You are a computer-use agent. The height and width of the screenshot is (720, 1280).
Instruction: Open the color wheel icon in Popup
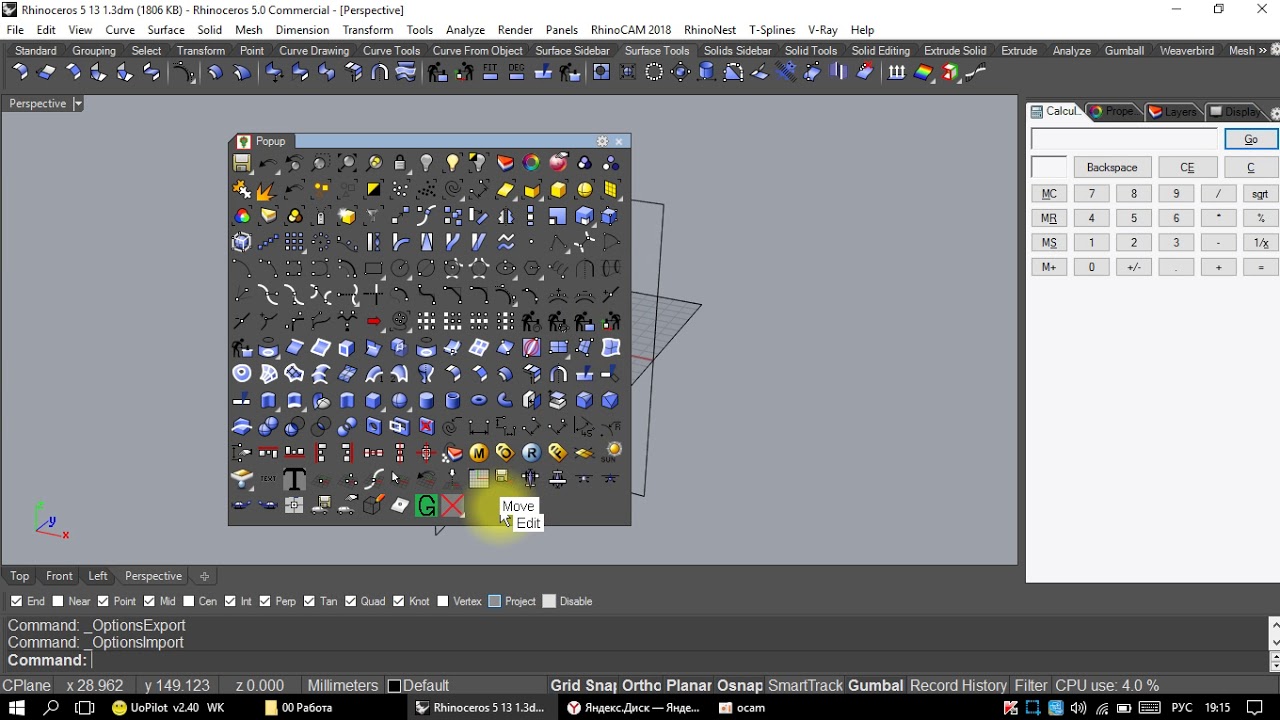click(532, 163)
